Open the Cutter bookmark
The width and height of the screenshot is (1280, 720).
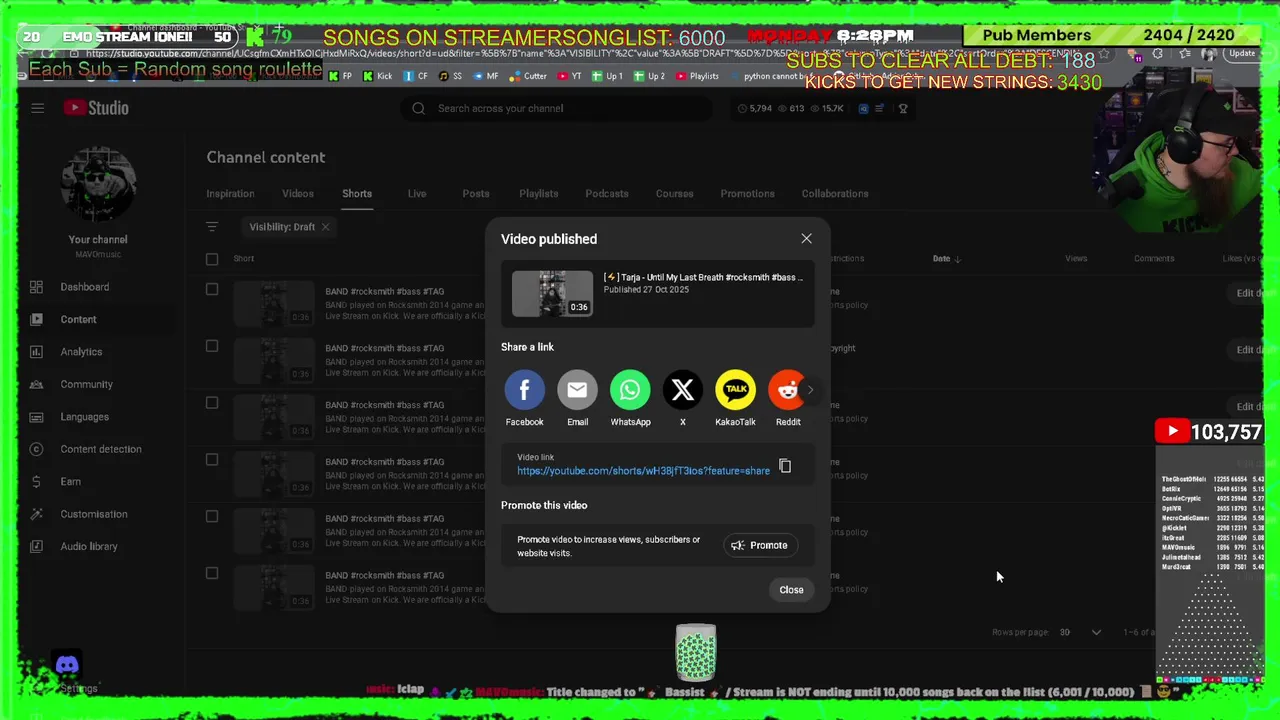tap(529, 76)
